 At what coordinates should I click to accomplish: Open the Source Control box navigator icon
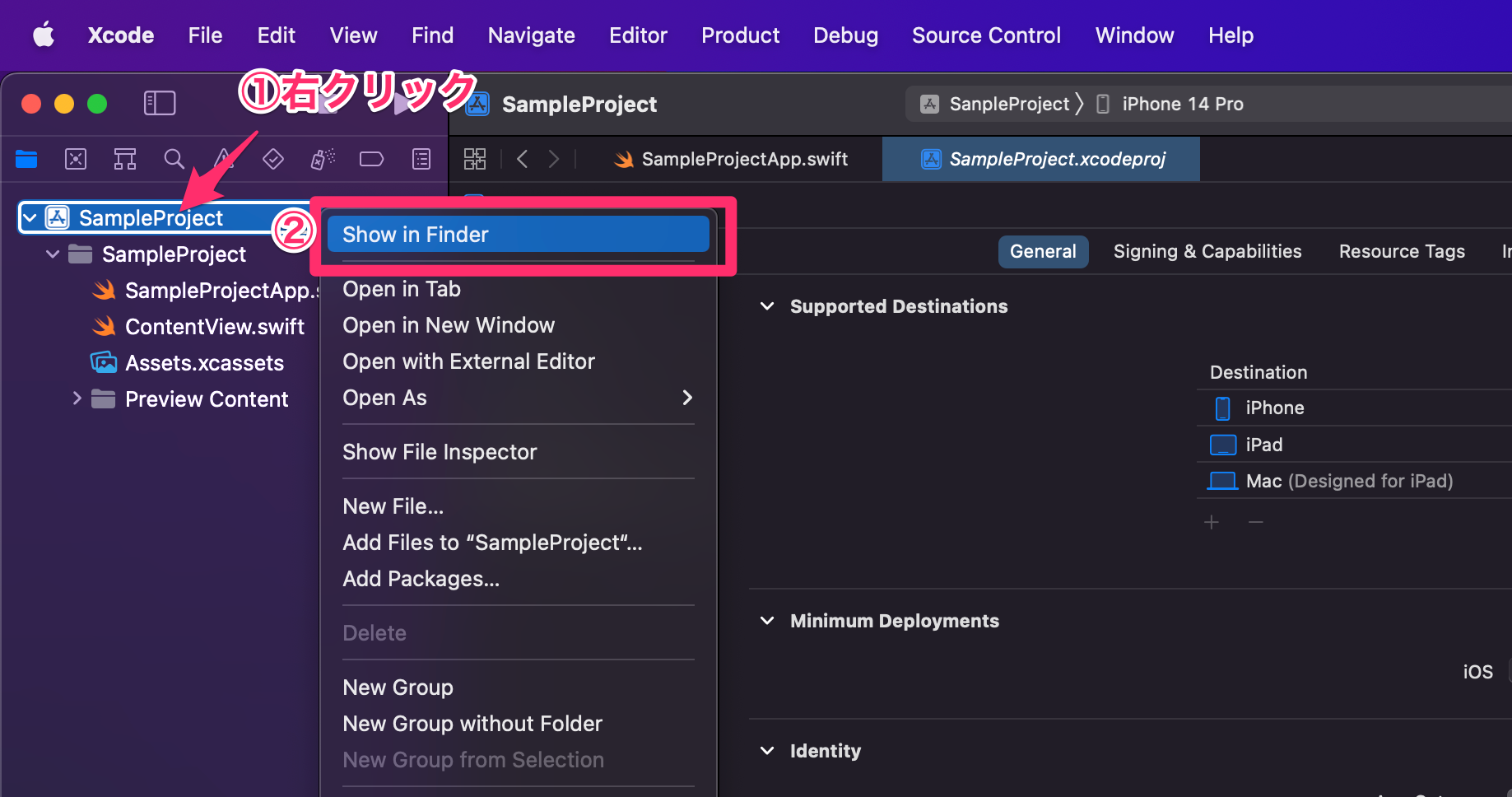pos(76,159)
